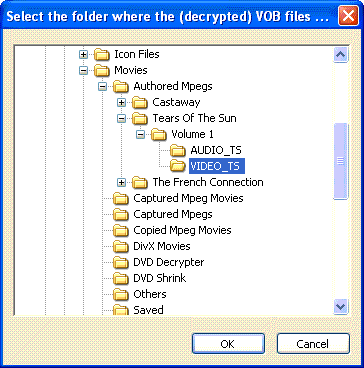Viewport: 364px width, 368px height.
Task: Collapse the Movies tree node
Action: [x=83, y=70]
